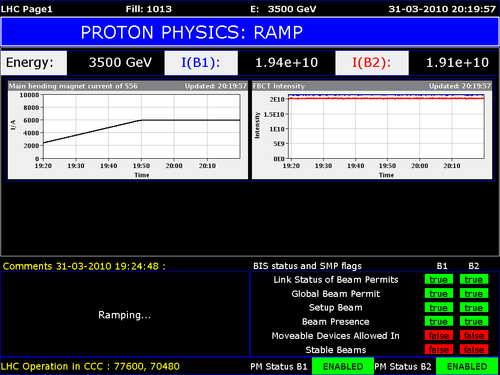Click B2 true flag for Link Status

474,279
